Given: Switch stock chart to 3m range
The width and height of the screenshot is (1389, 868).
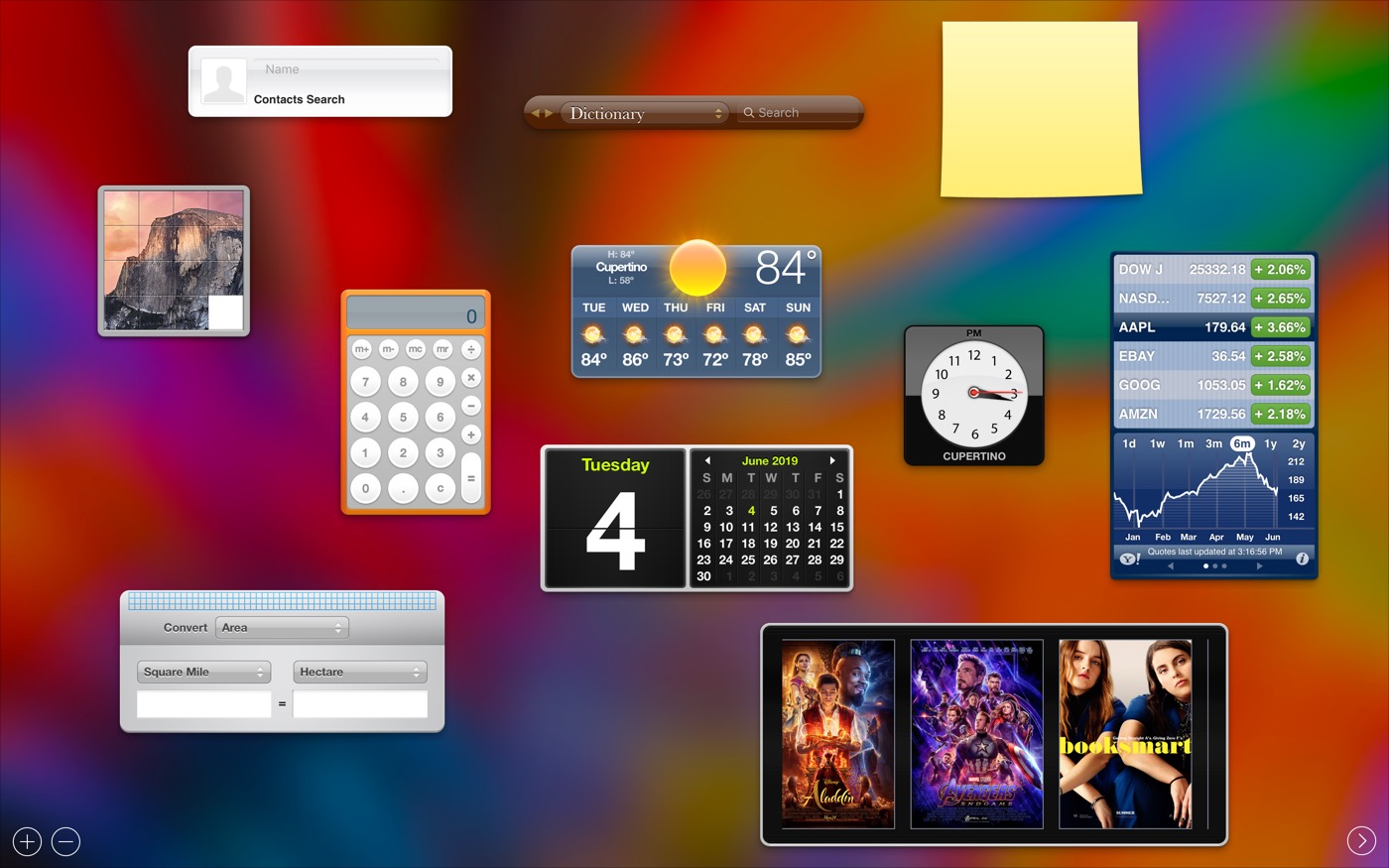Looking at the screenshot, I should click(1213, 443).
